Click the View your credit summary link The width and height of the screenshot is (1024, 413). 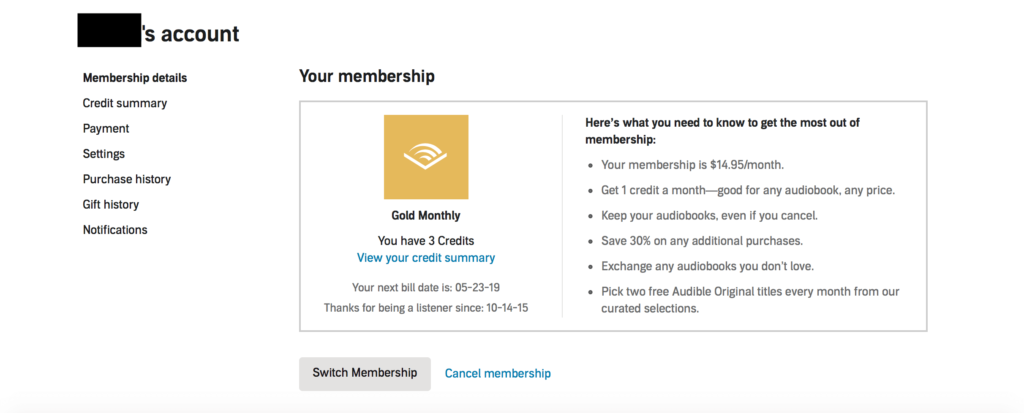[426, 258]
